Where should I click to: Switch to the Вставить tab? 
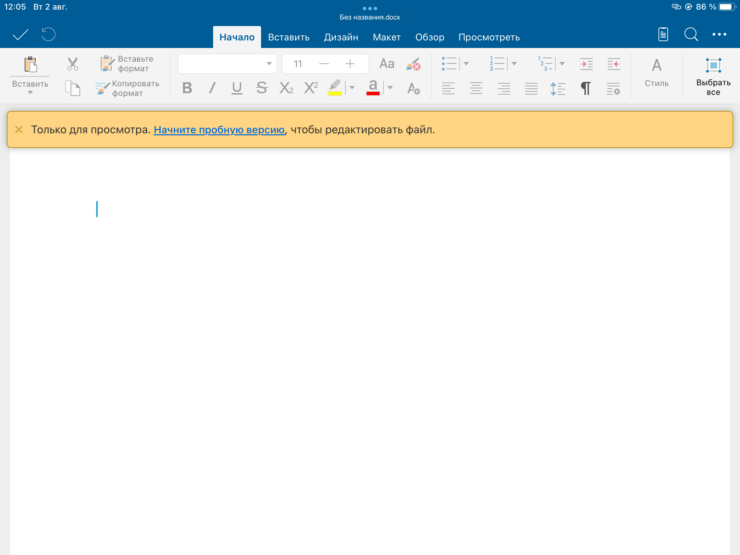288,37
